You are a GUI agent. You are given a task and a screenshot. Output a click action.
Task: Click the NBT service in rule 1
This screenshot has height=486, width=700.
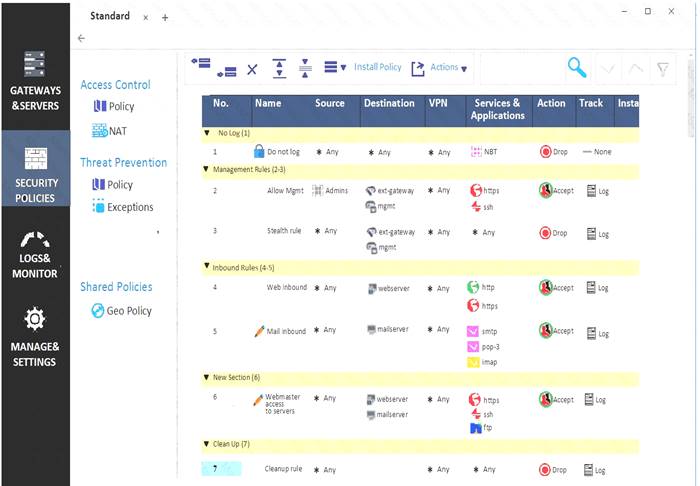[484, 152]
